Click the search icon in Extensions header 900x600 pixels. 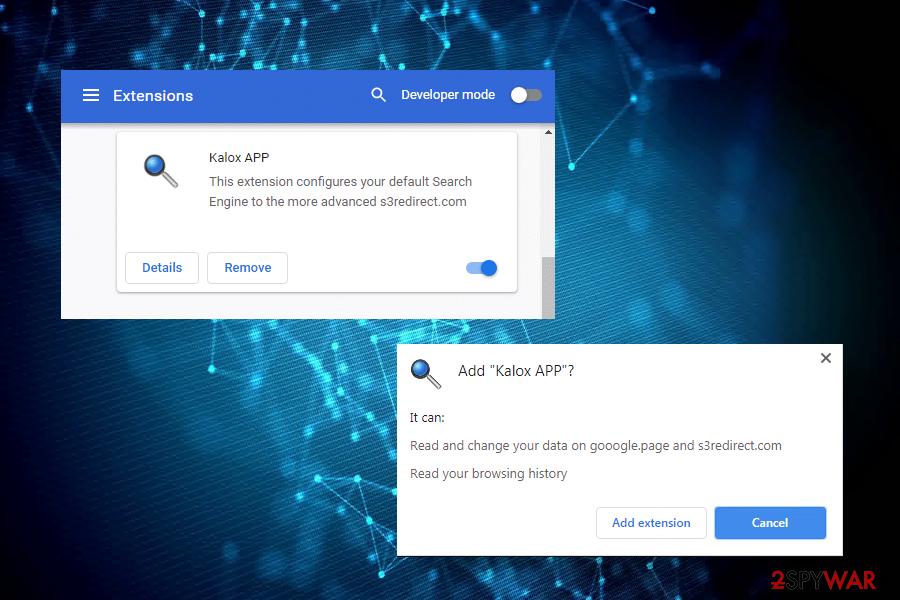tap(378, 95)
